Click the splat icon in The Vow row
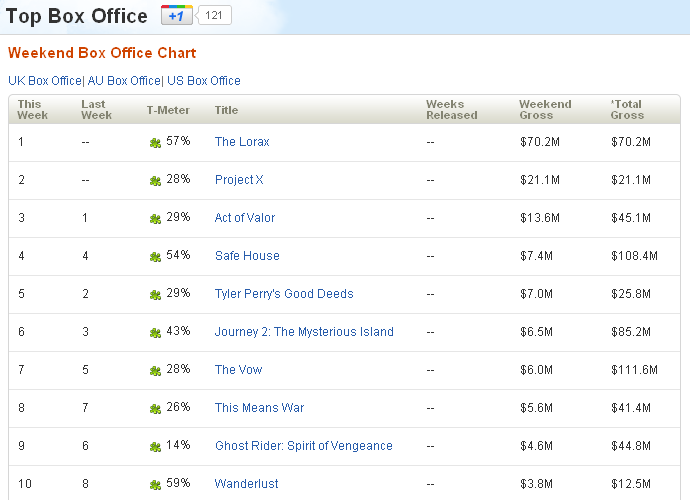The height and width of the screenshot is (500, 690). click(155, 371)
